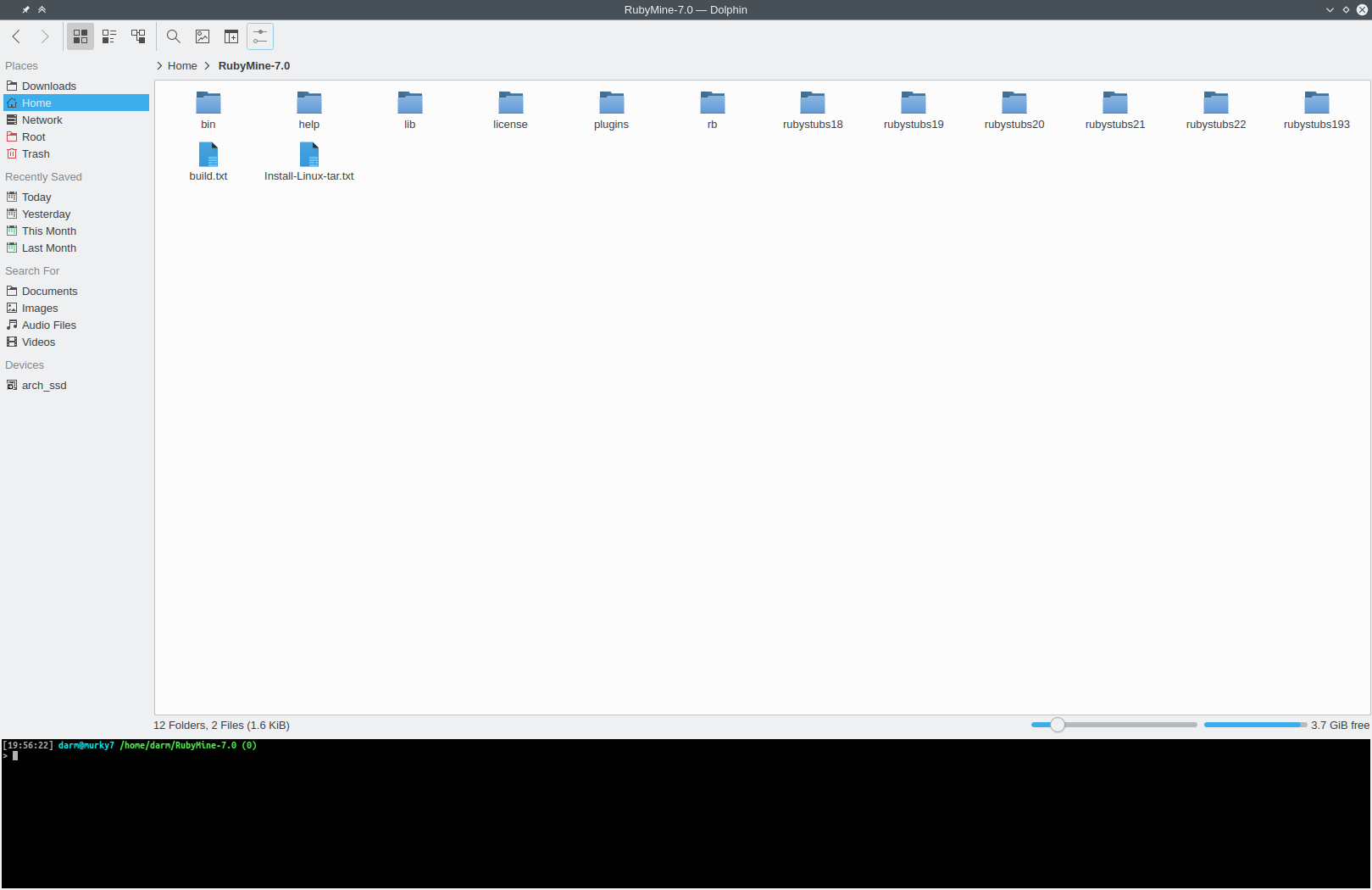Switch to Details tree view mode
The height and width of the screenshot is (890, 1372).
coord(138,36)
